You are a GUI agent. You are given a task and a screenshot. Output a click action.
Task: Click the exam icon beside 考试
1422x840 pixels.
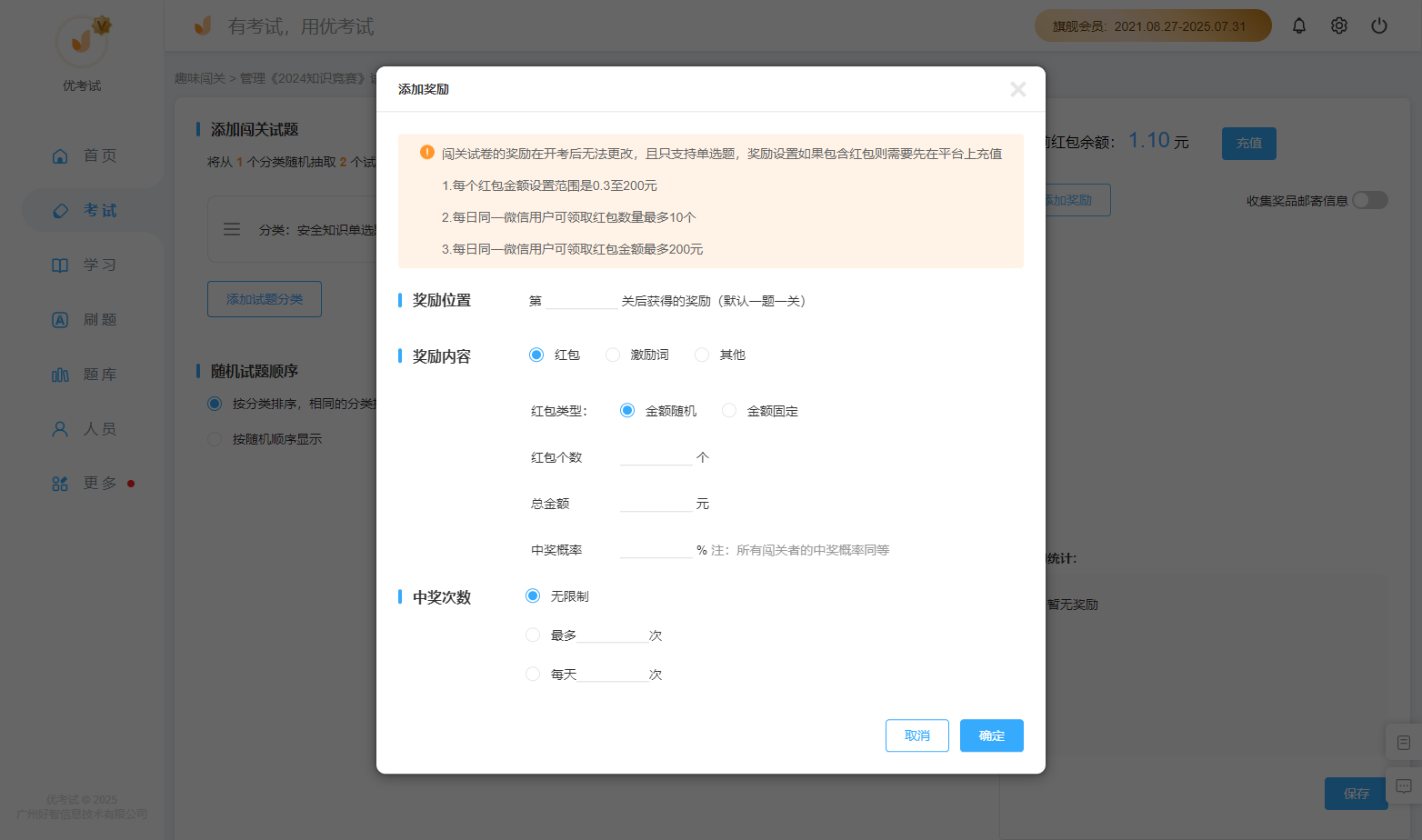[x=60, y=210]
